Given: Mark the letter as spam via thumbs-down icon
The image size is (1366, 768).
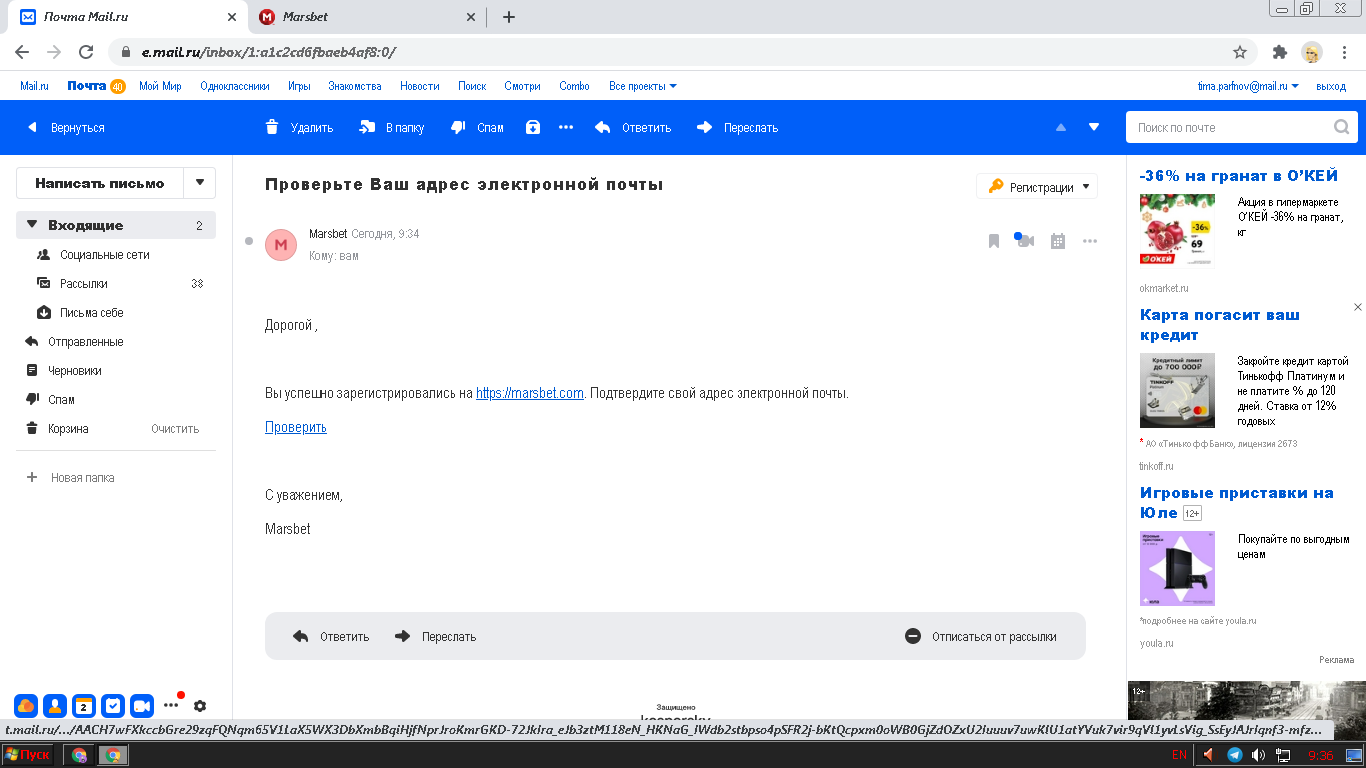Looking at the screenshot, I should point(459,127).
